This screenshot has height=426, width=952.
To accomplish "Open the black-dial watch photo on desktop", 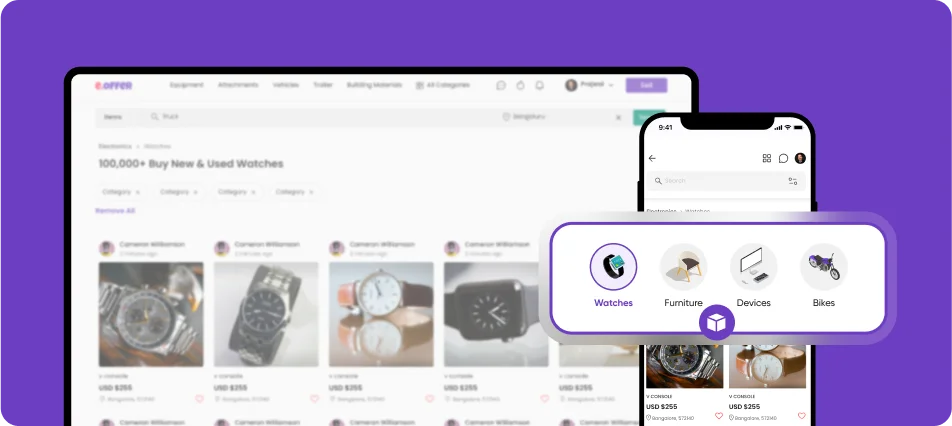I will (266, 314).
